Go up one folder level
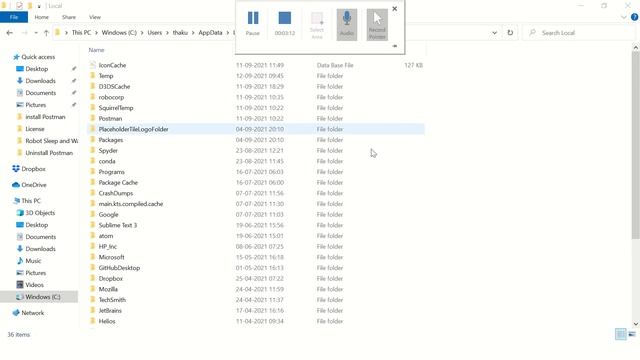This screenshot has width=640, height=360. point(46,33)
